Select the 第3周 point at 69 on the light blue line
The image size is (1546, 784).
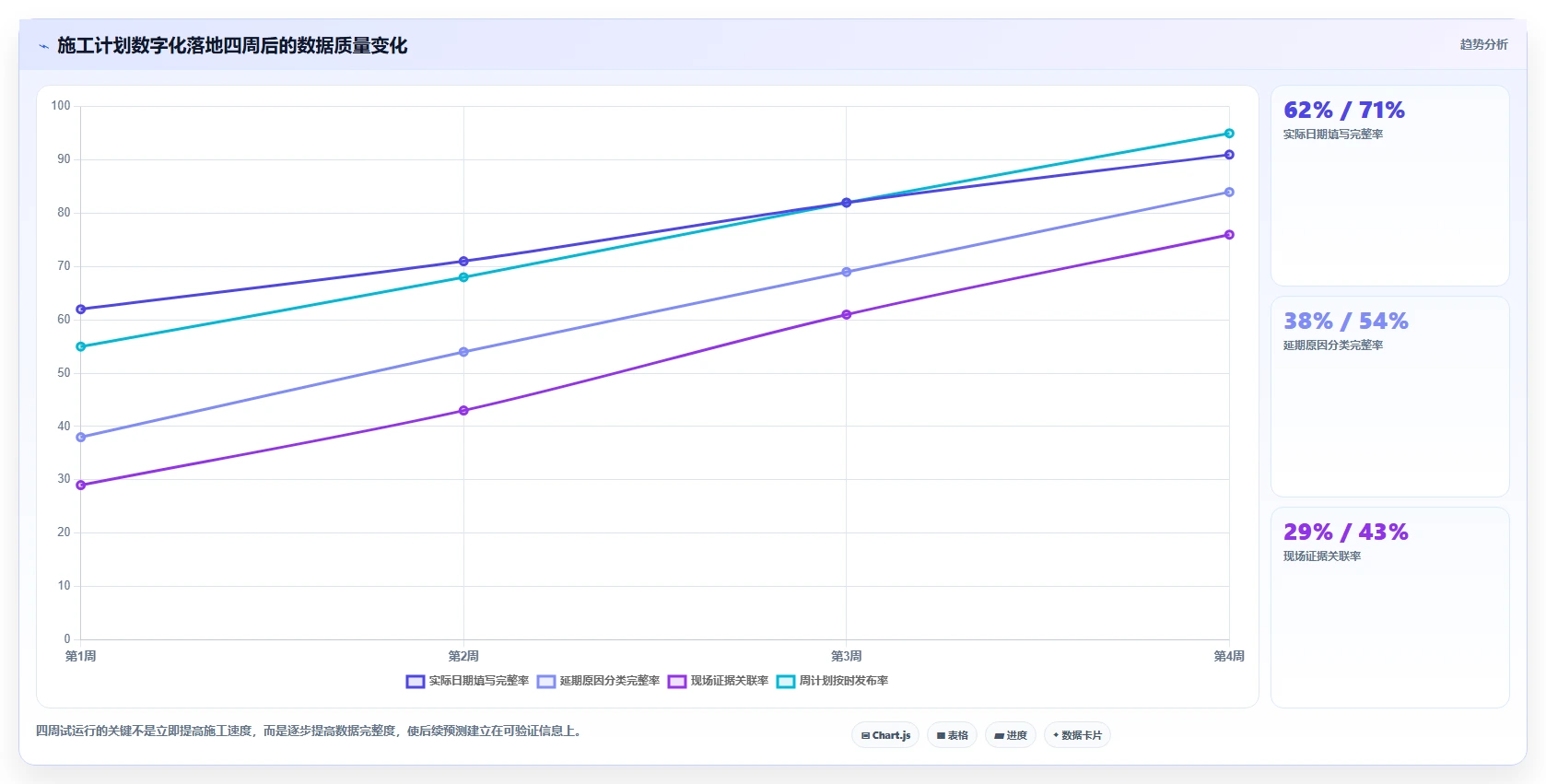(847, 272)
